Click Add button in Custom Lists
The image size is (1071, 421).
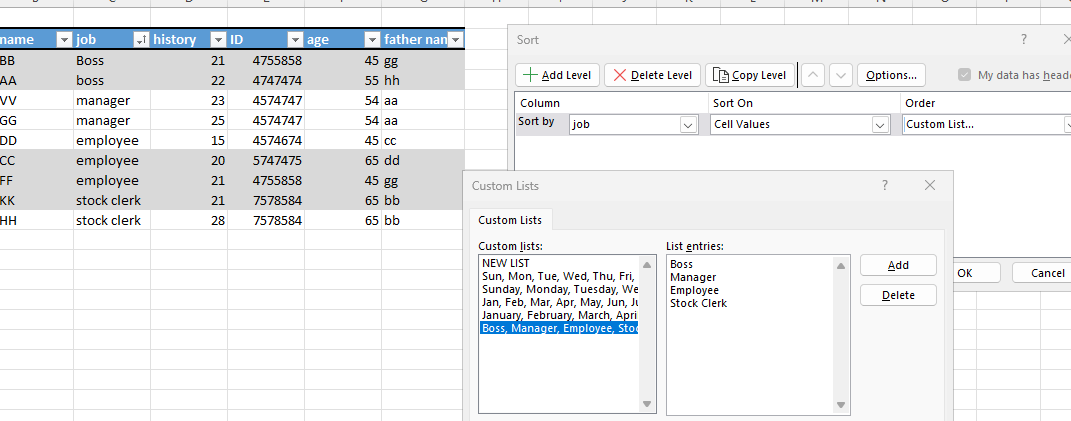[898, 265]
